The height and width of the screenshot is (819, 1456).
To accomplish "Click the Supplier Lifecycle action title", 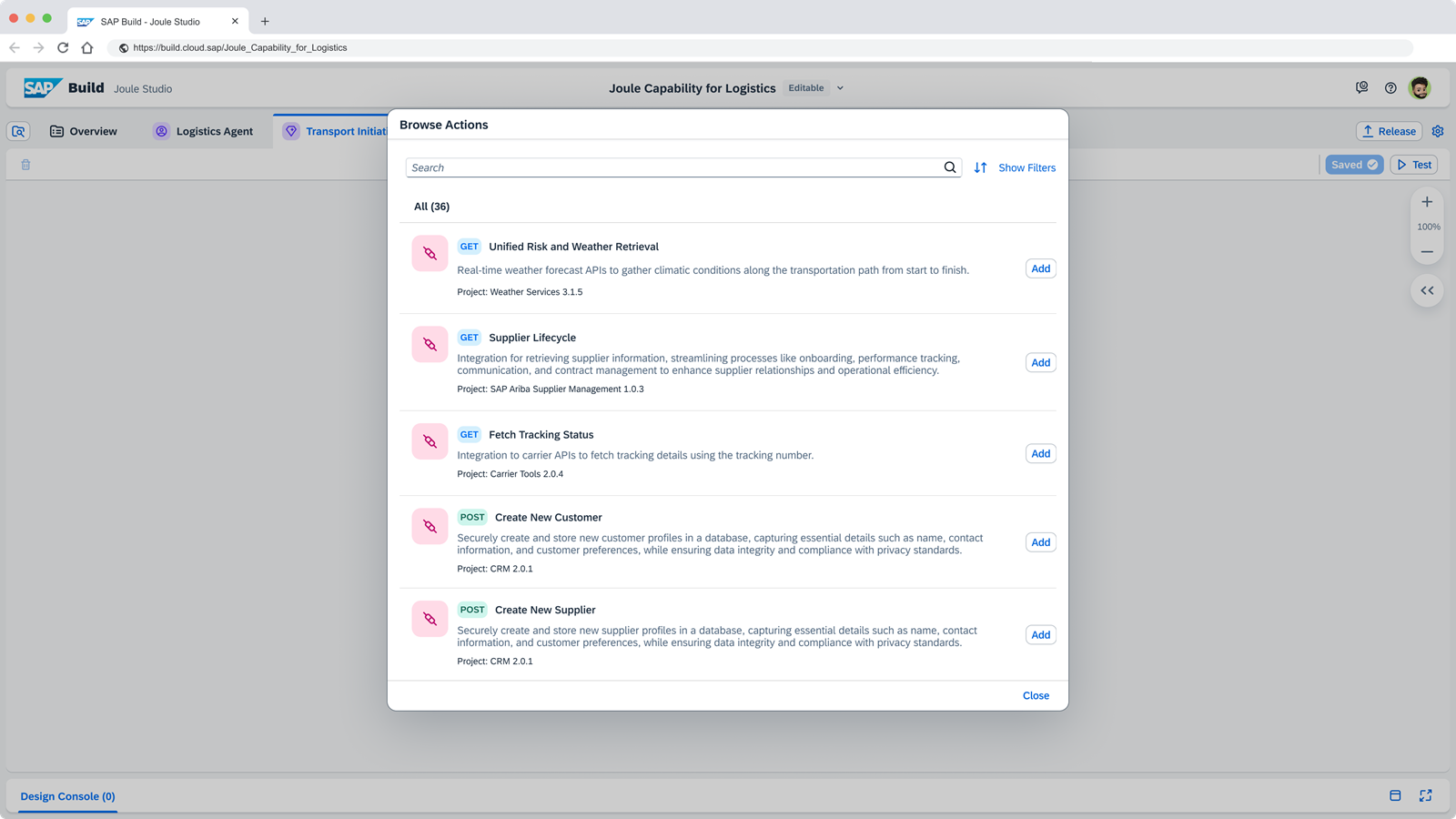I will (532, 338).
